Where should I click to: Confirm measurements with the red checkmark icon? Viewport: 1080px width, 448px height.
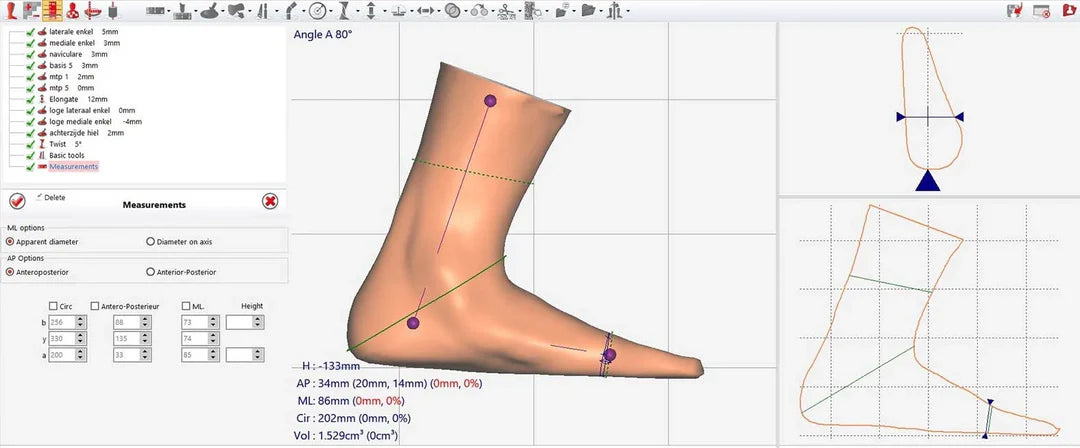tap(17, 201)
